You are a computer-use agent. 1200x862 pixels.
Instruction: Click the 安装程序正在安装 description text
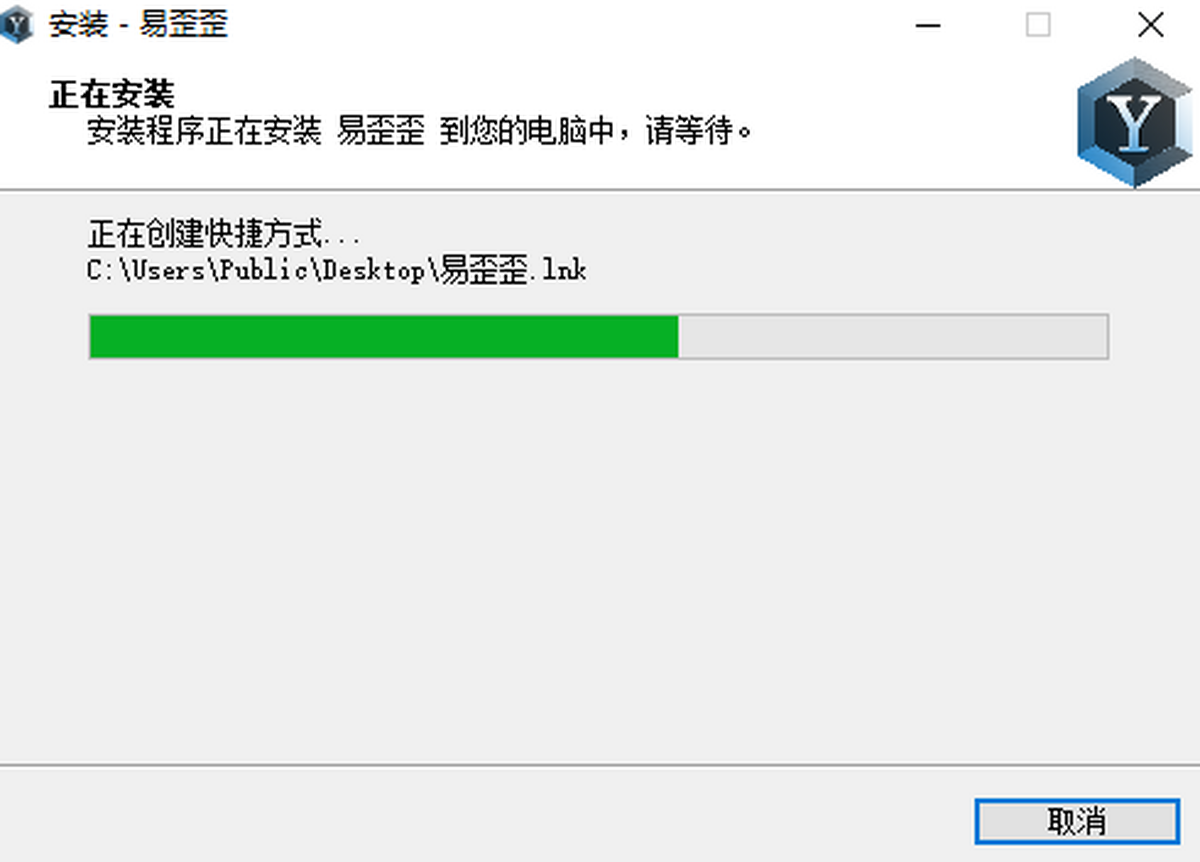[x=203, y=130]
